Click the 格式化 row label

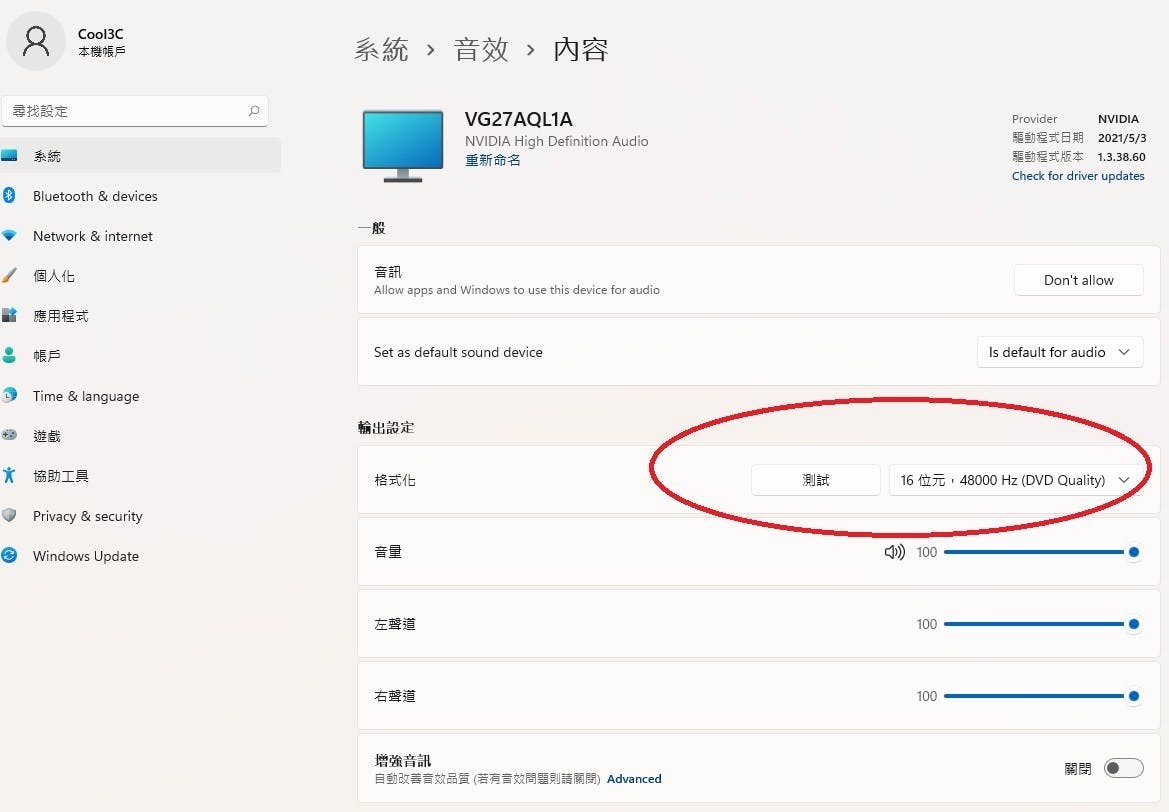(395, 480)
